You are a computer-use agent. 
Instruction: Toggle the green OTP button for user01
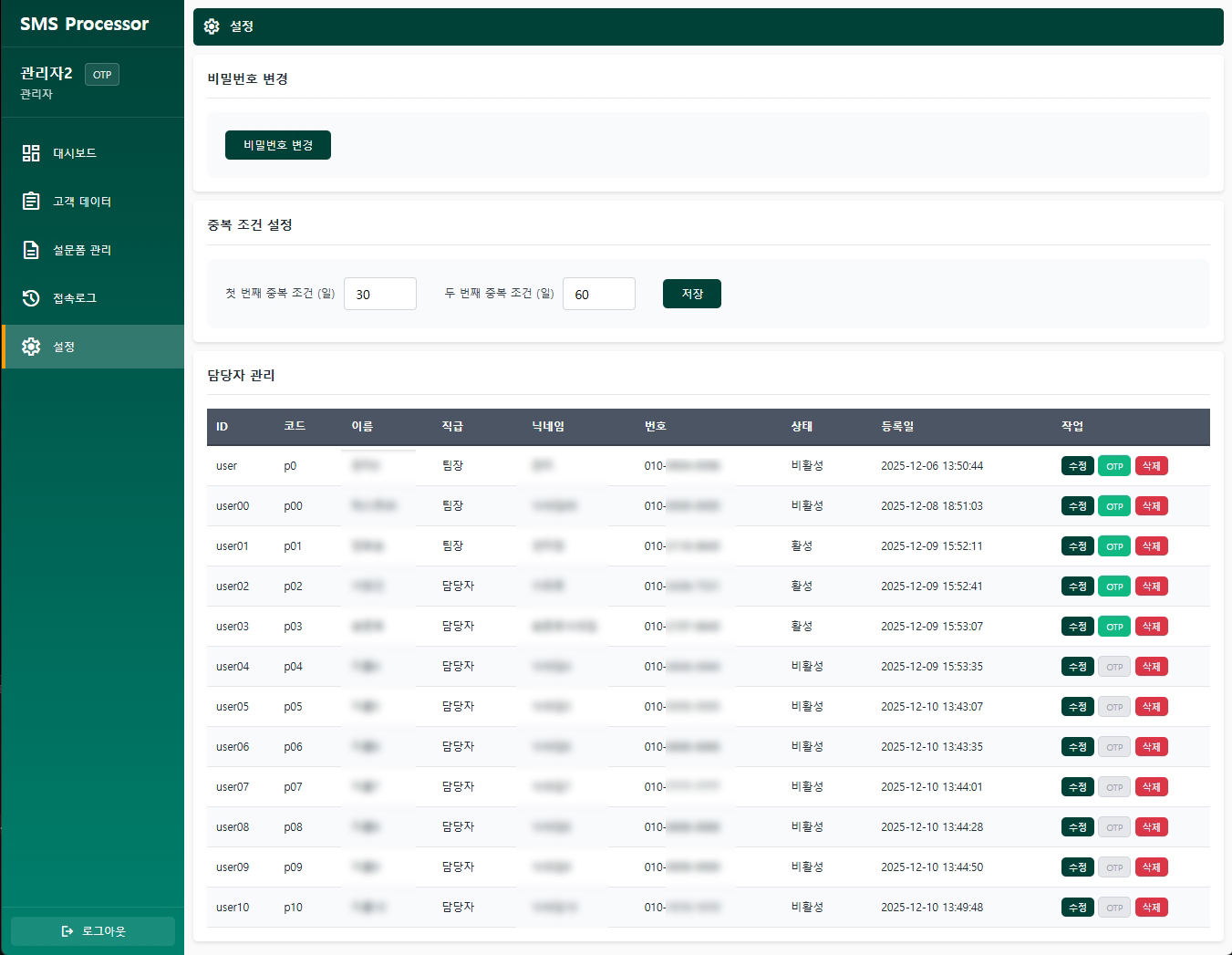point(1114,546)
